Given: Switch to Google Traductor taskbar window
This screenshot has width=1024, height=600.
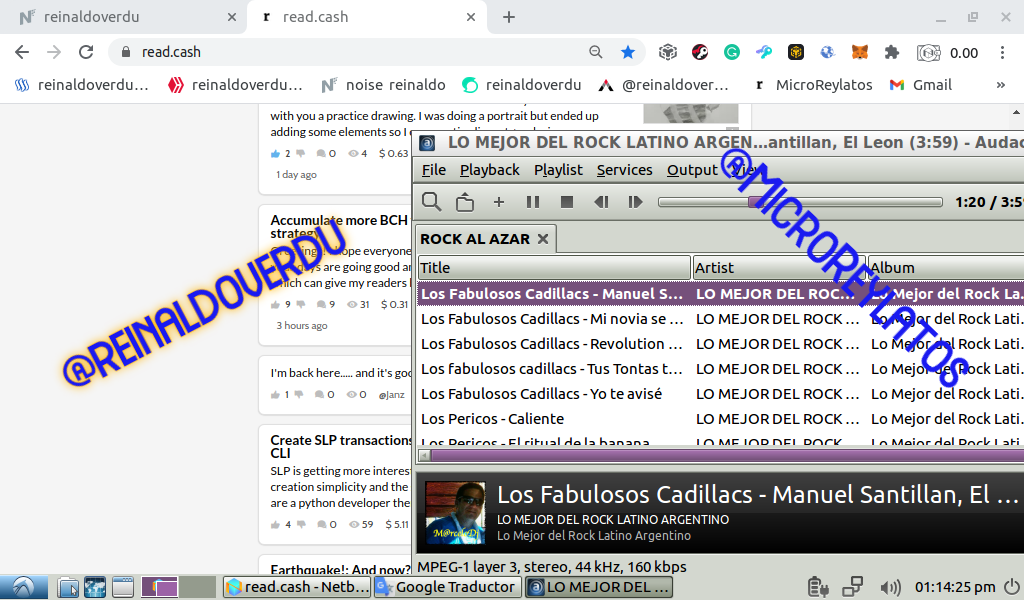Looking at the screenshot, I should 448,587.
